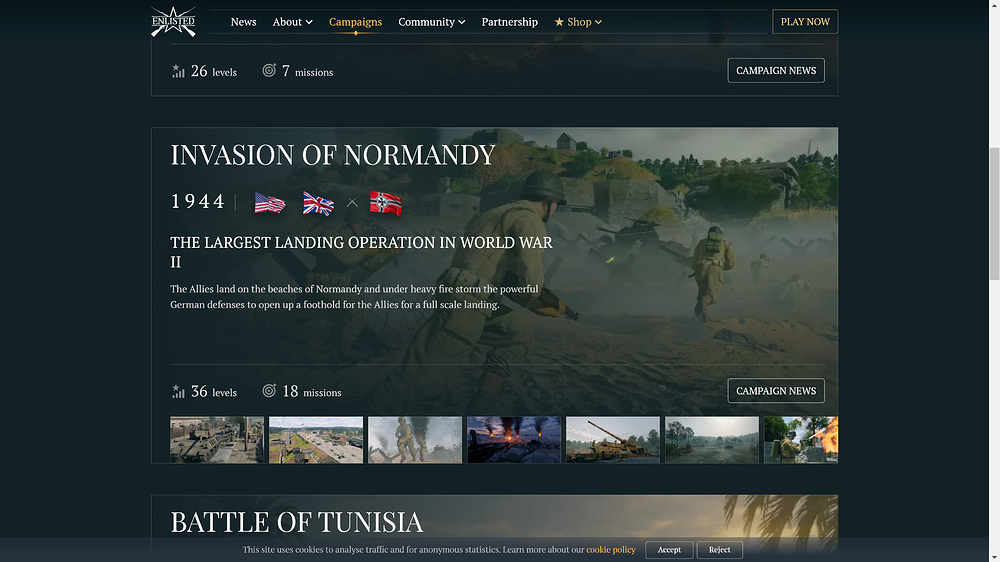The height and width of the screenshot is (562, 1000).
Task: Click the '36 levels' text
Action: (214, 392)
